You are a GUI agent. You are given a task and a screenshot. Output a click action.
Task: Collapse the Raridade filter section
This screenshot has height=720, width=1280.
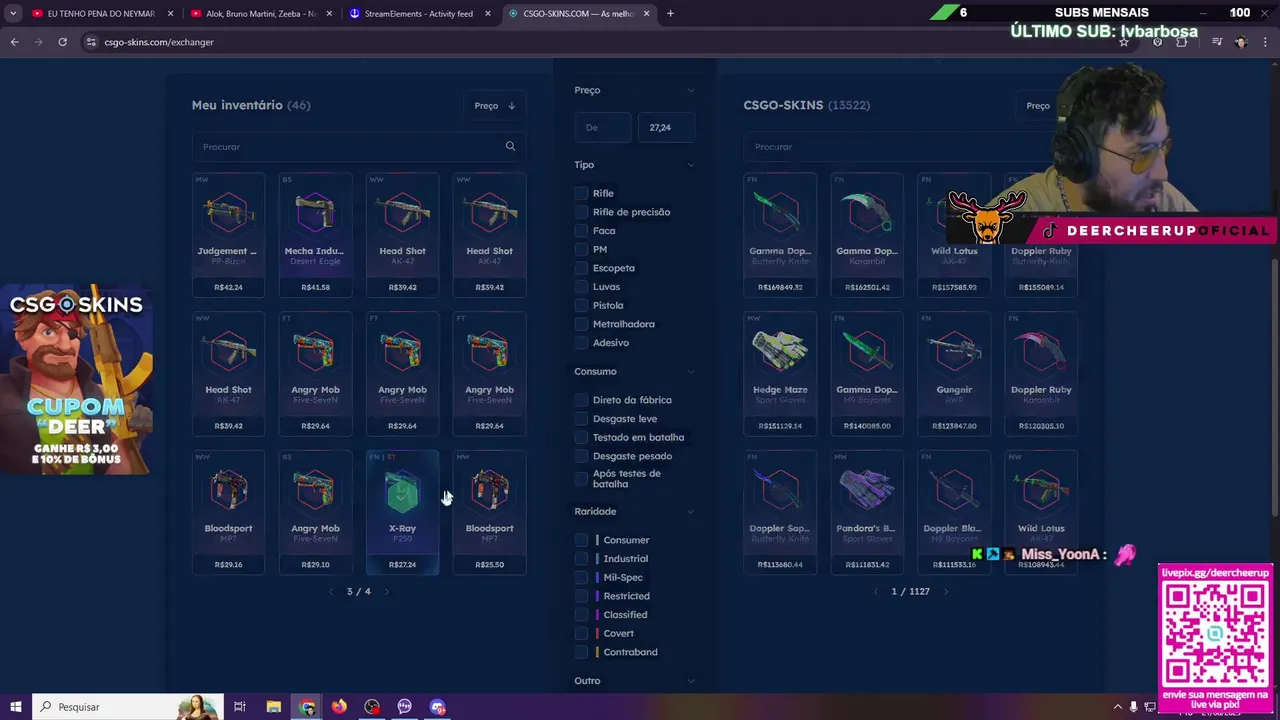[x=690, y=512]
